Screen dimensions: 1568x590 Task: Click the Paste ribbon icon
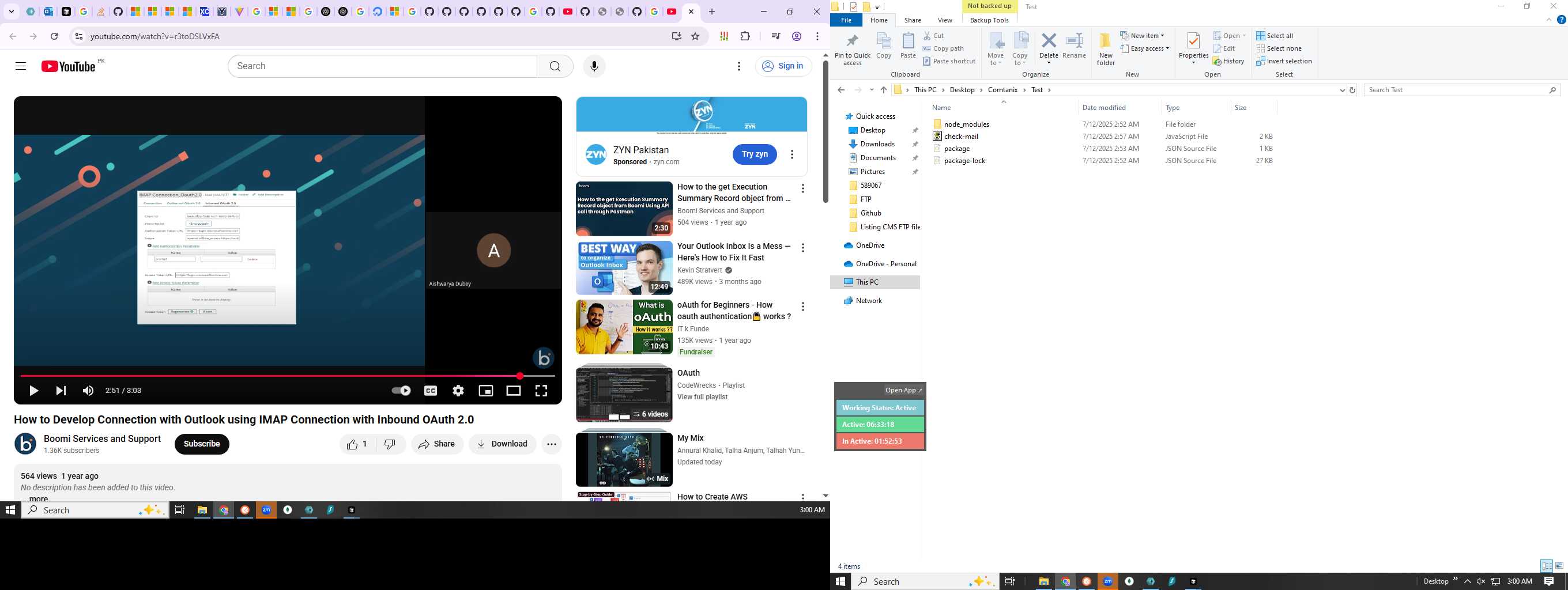(x=908, y=46)
